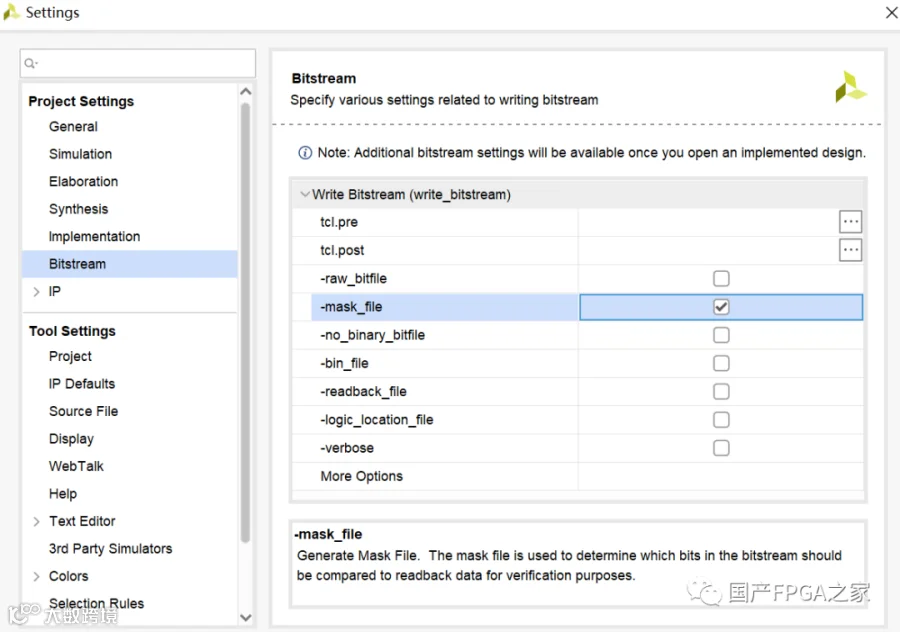Viewport: 900px width, 632px height.
Task: Enable the -logic_location_file checkbox
Action: coord(721,420)
